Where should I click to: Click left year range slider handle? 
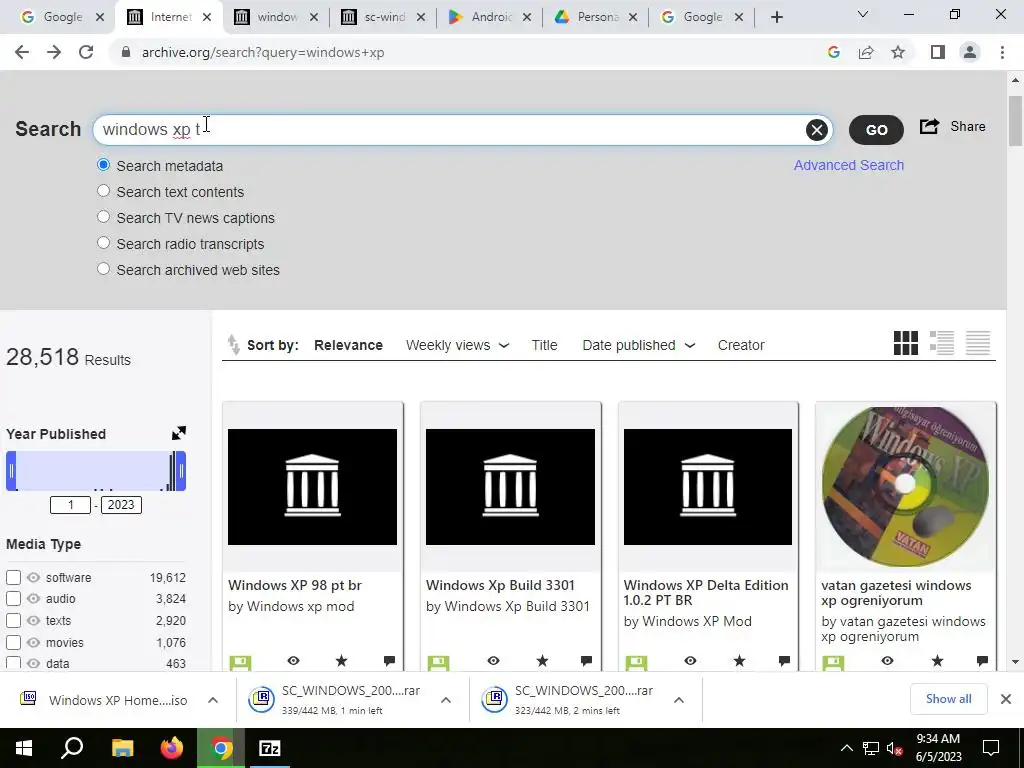(x=11, y=470)
